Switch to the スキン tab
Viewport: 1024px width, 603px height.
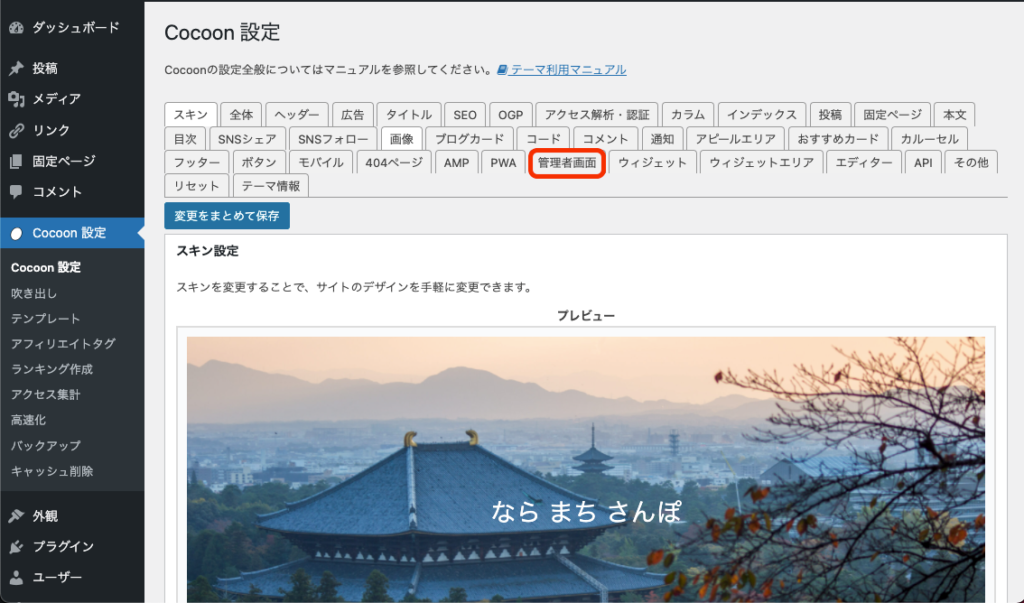[x=191, y=114]
